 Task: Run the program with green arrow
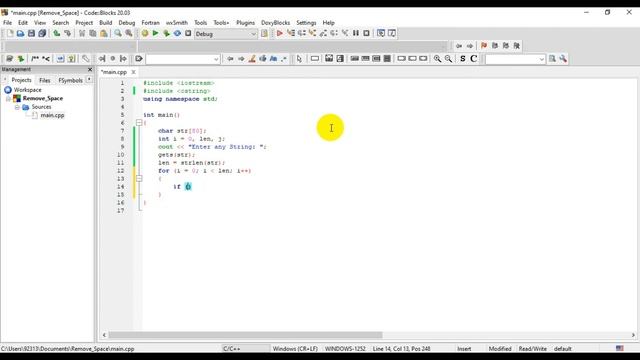155,33
